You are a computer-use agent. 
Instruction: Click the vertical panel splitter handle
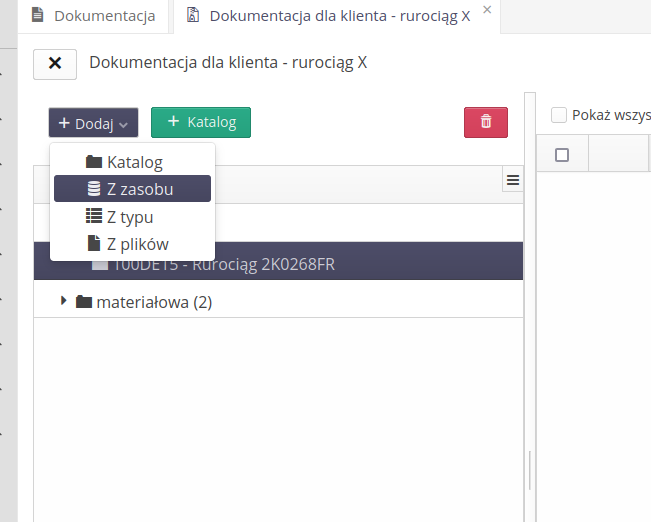pyautogui.click(x=529, y=470)
